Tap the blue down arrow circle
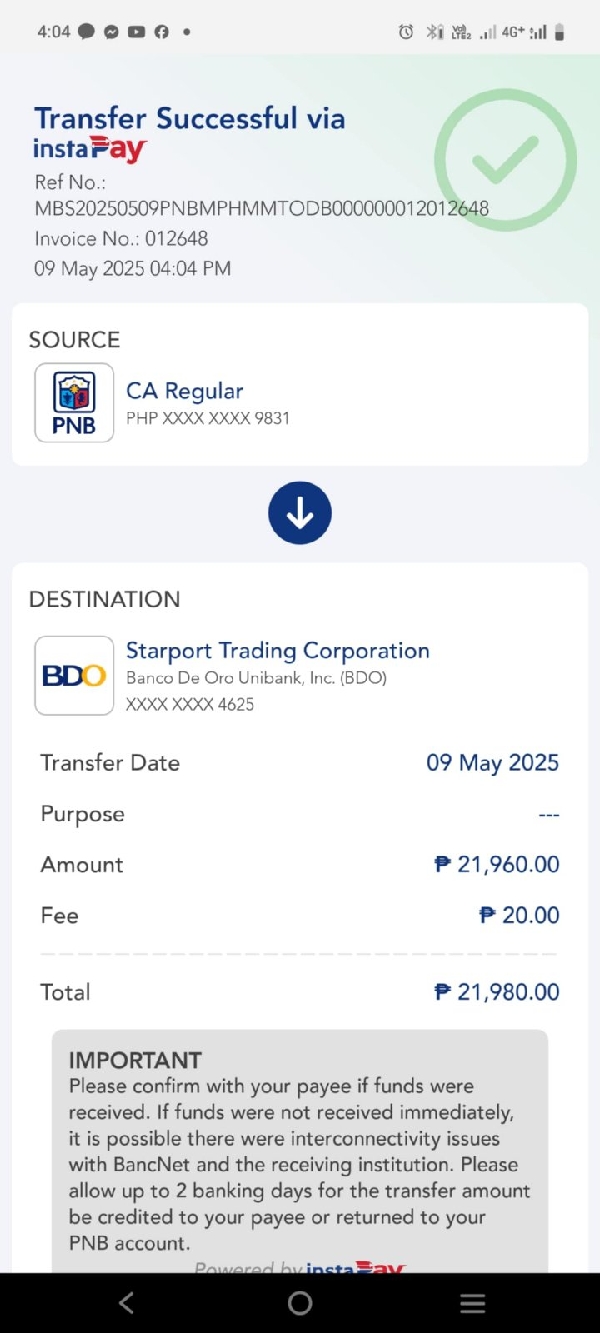The height and width of the screenshot is (1333, 600). 300,513
